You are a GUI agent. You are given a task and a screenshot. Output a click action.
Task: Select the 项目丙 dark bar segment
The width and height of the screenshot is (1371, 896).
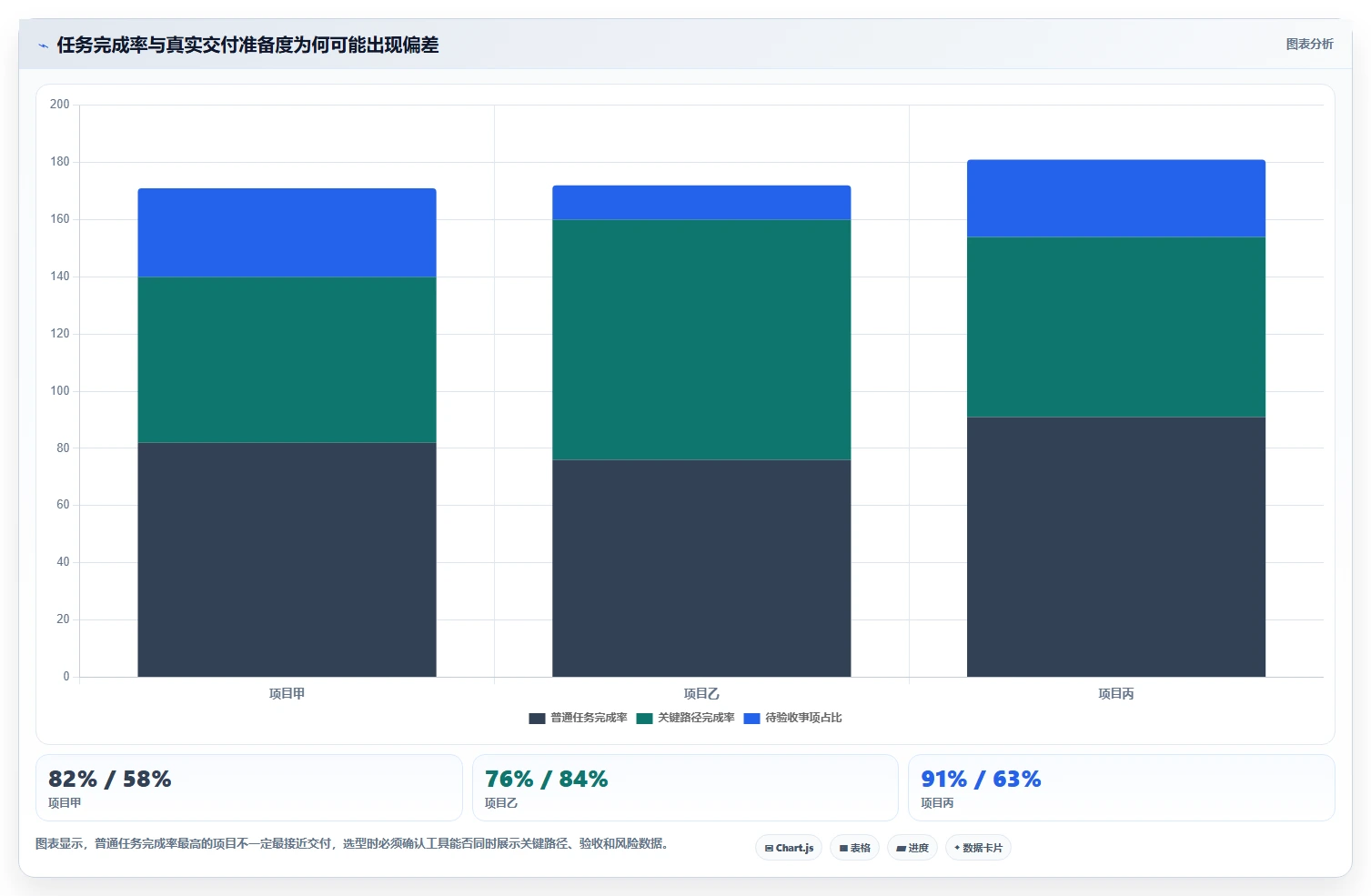(x=1116, y=547)
